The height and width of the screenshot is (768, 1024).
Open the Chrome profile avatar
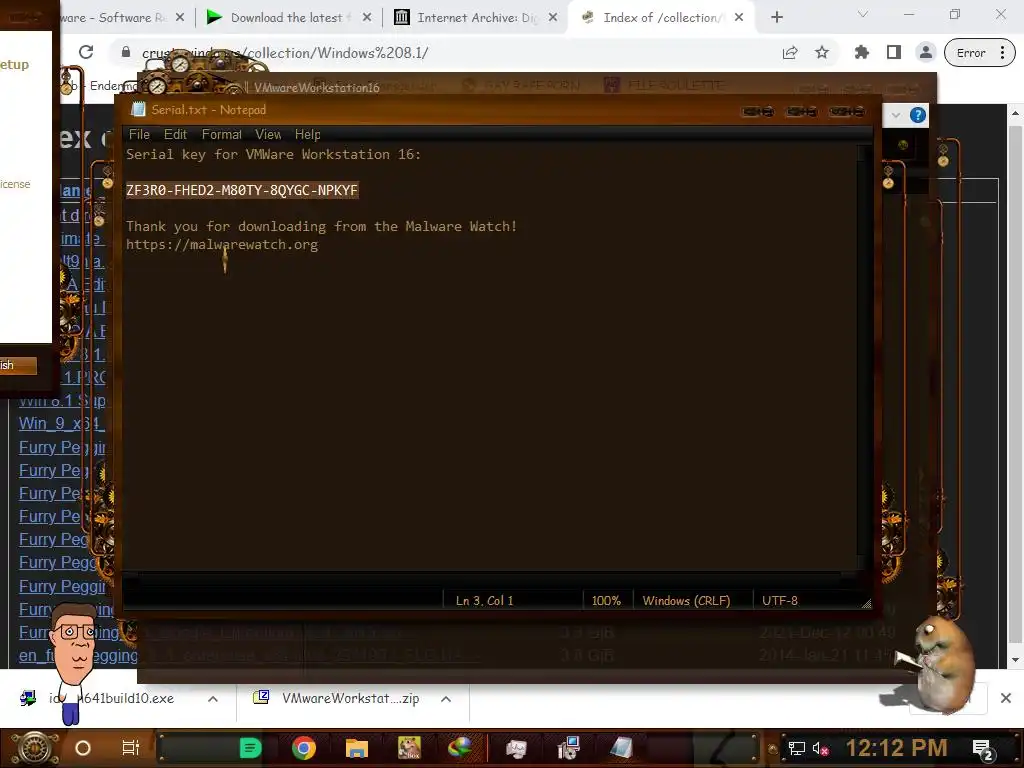coord(925,53)
